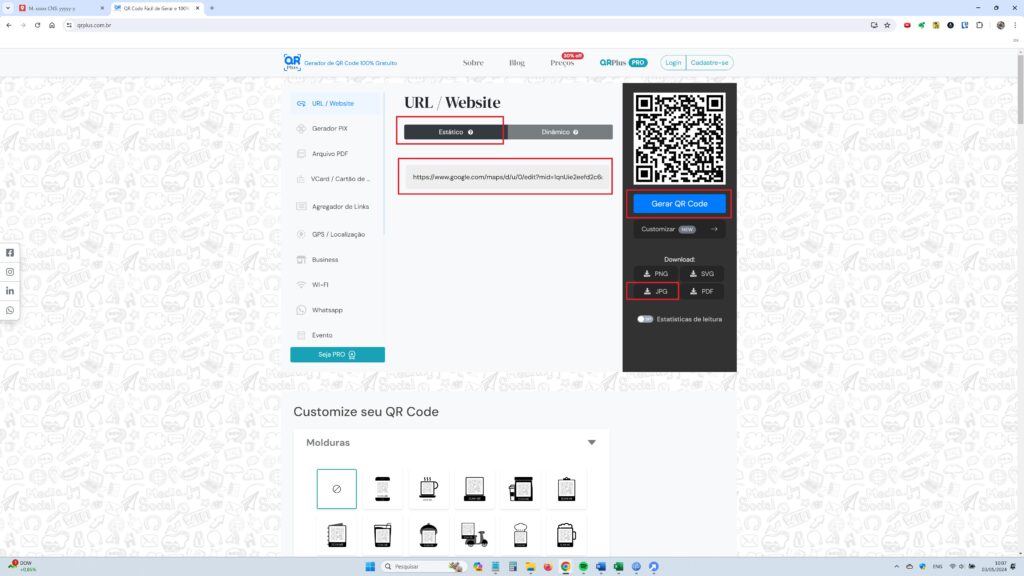Viewport: 1024px width, 576px height.
Task: Open the browser home page
Action: click(52, 25)
